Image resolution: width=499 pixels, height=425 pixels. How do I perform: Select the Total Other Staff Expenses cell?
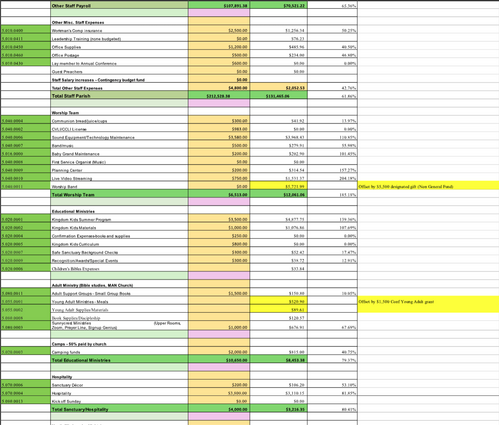[119, 88]
